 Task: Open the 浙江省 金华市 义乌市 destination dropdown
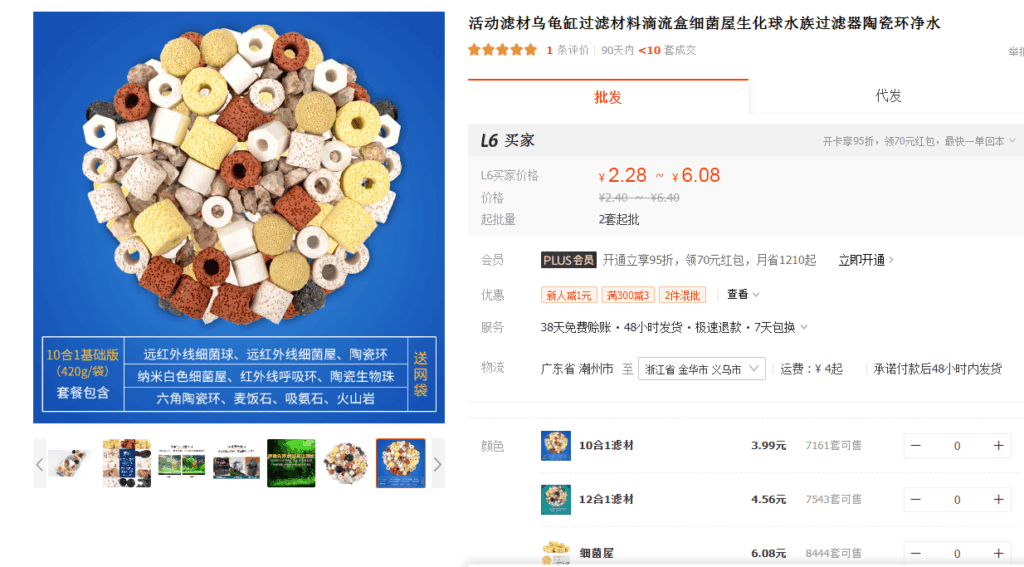tap(701, 369)
